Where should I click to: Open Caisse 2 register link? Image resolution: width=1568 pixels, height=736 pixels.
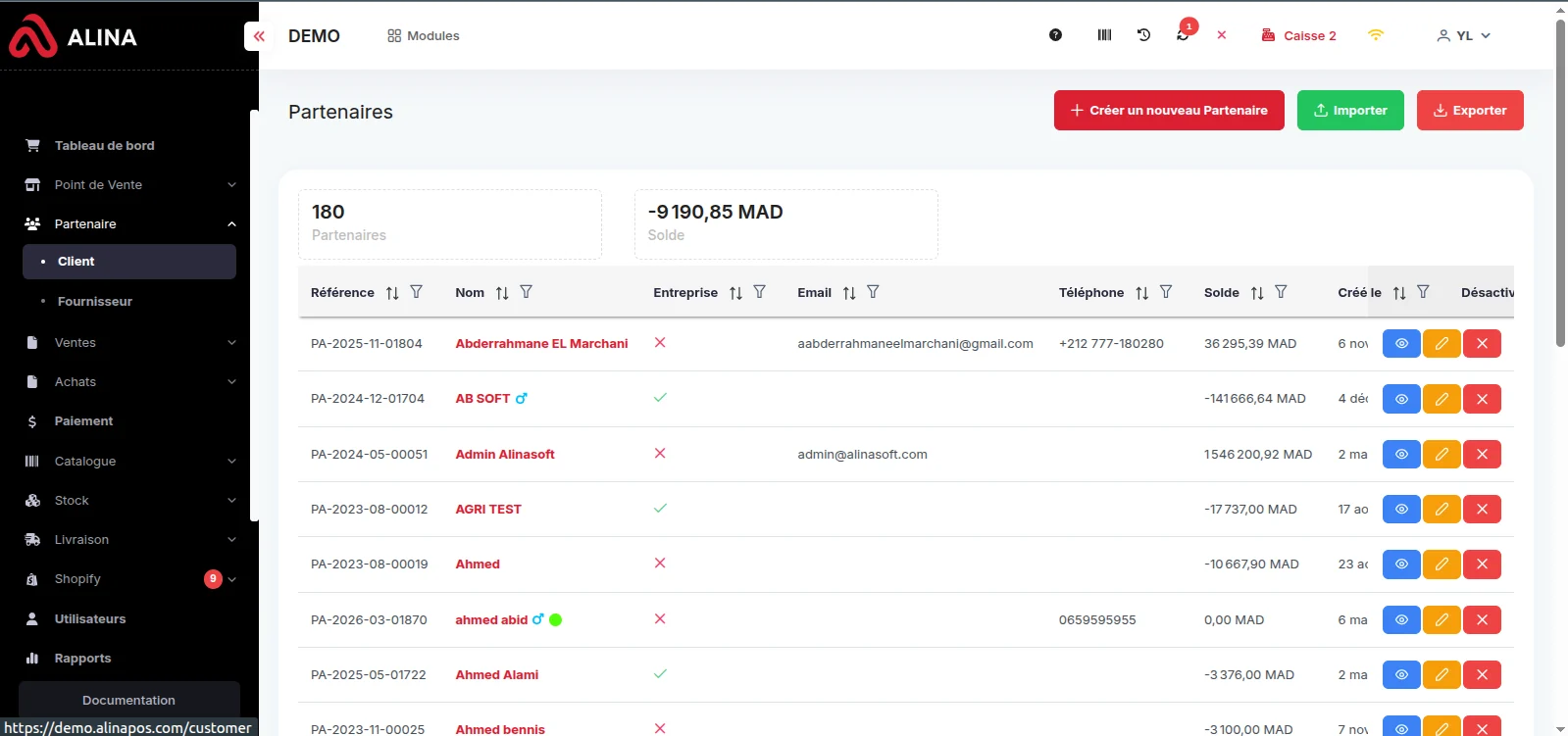point(1298,35)
